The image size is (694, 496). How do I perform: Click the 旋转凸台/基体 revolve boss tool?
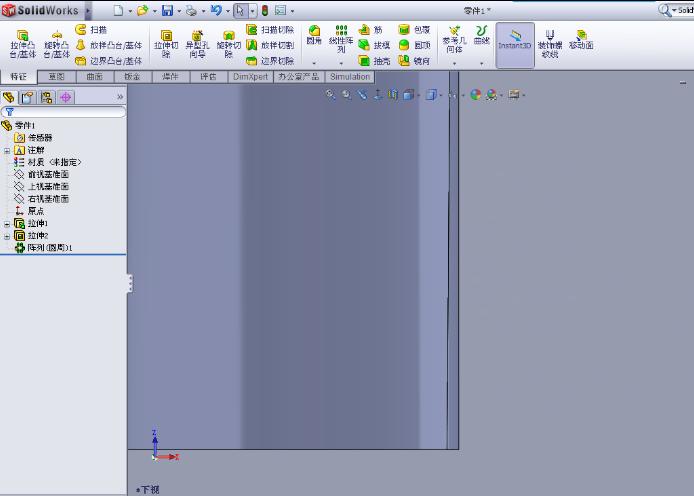tap(56, 44)
